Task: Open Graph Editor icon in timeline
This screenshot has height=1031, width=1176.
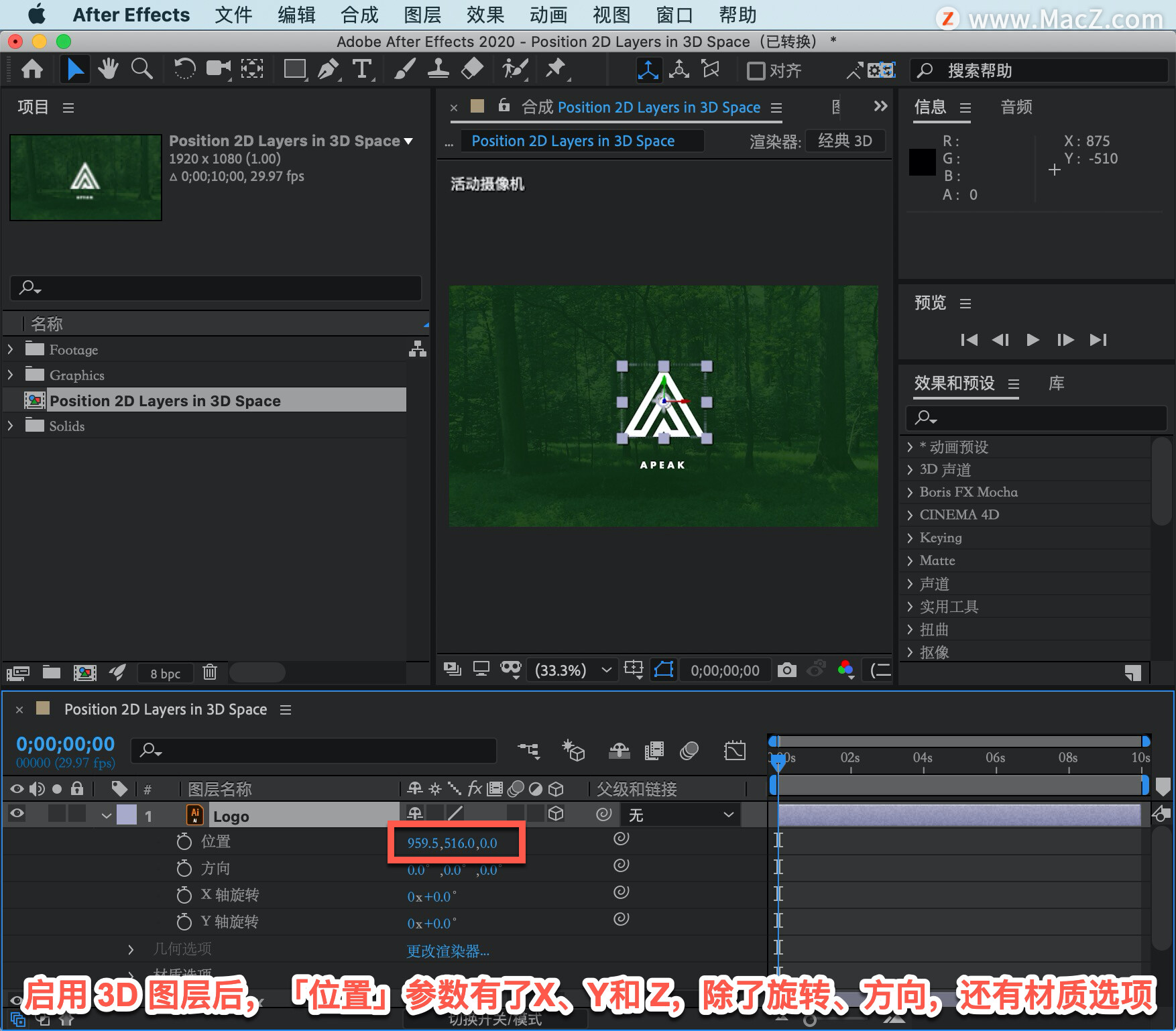Action: tap(735, 751)
